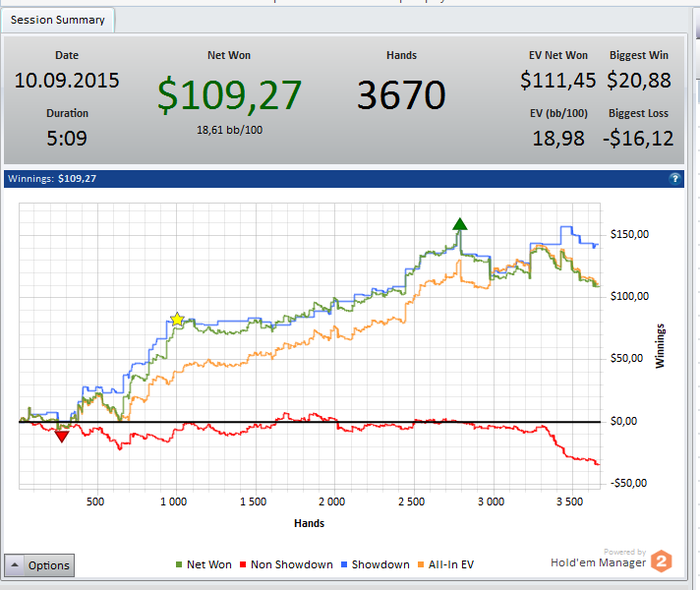
Task: Click the $150,00 axis label
Action: click(x=629, y=234)
